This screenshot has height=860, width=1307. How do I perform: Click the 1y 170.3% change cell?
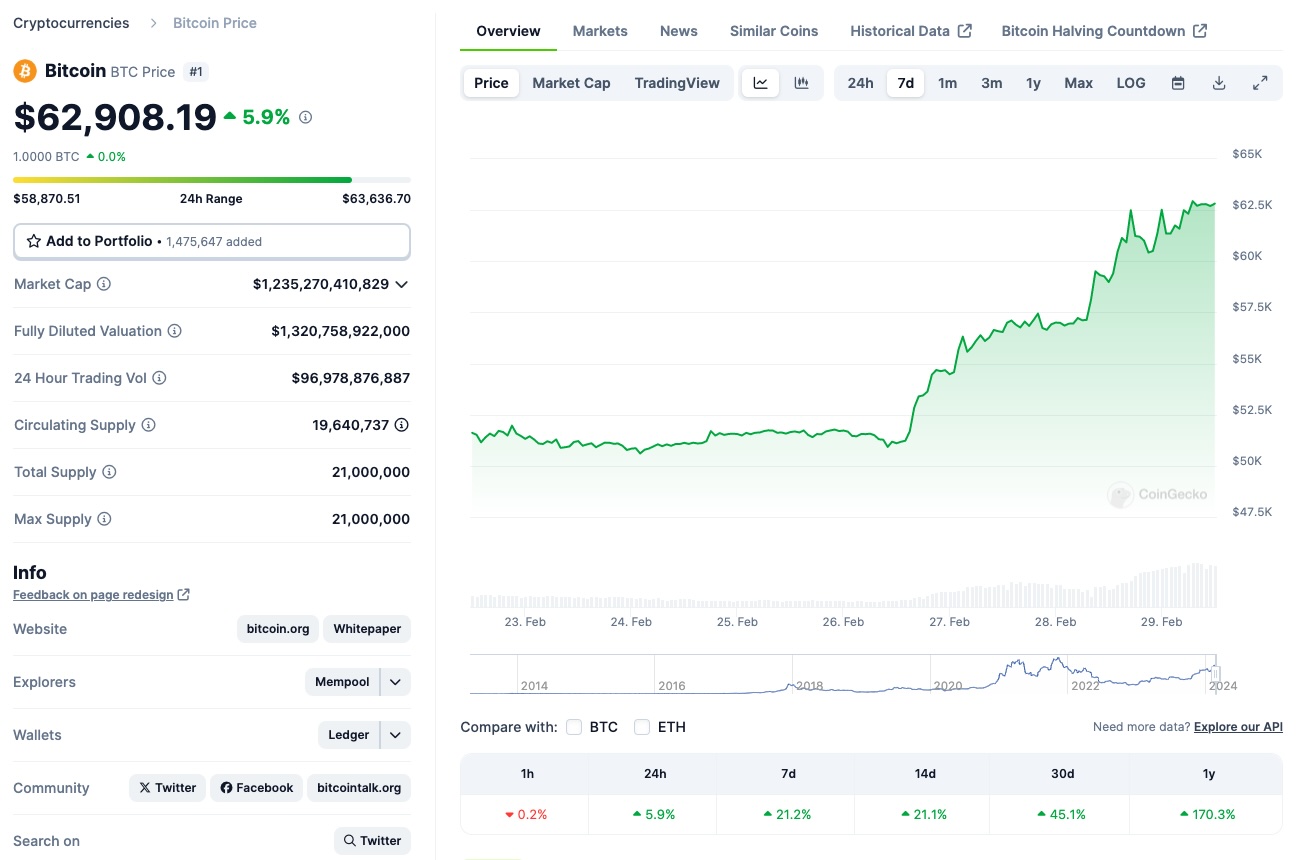1208,814
